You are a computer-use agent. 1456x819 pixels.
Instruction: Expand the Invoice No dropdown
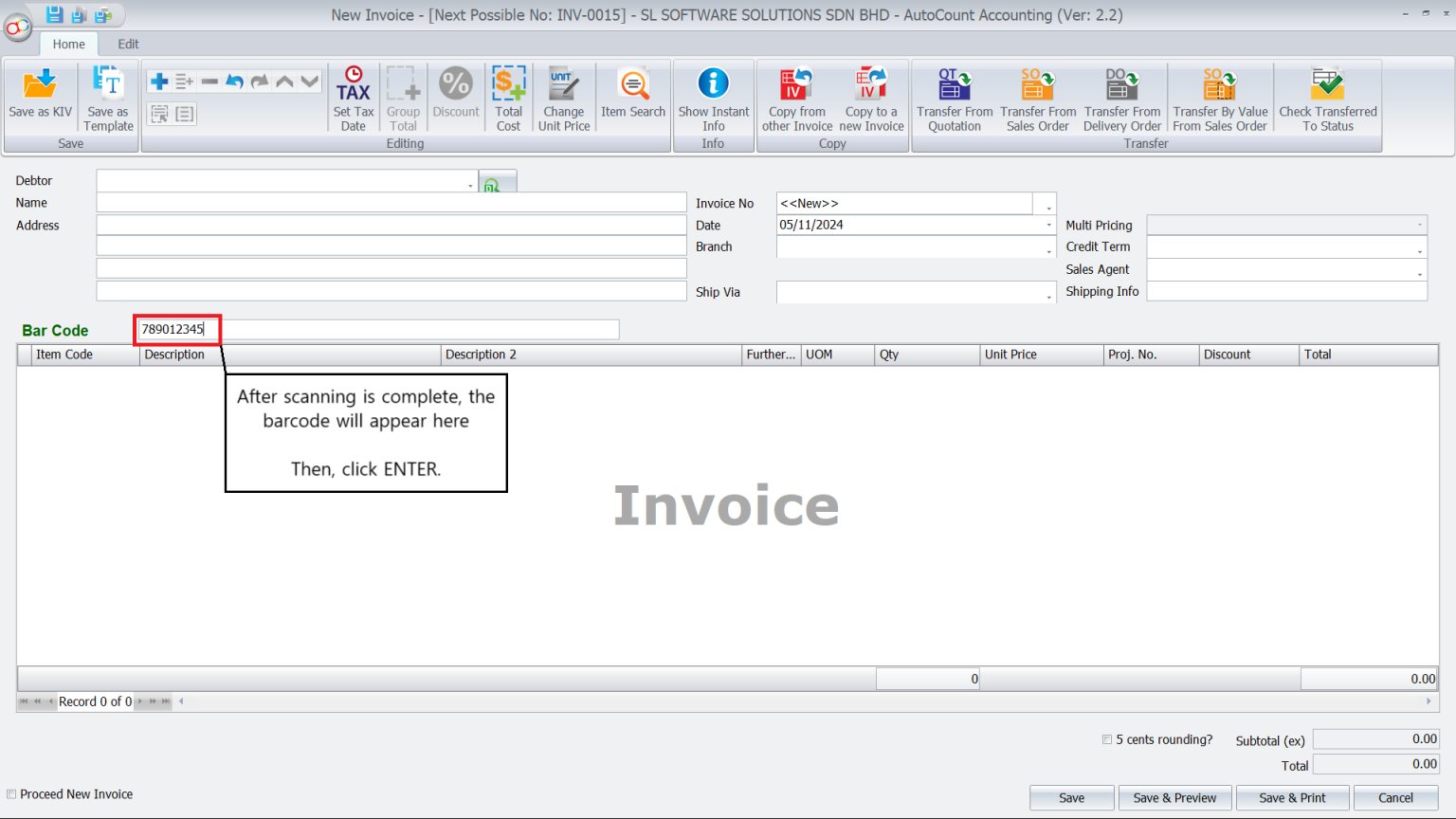[x=1046, y=203]
